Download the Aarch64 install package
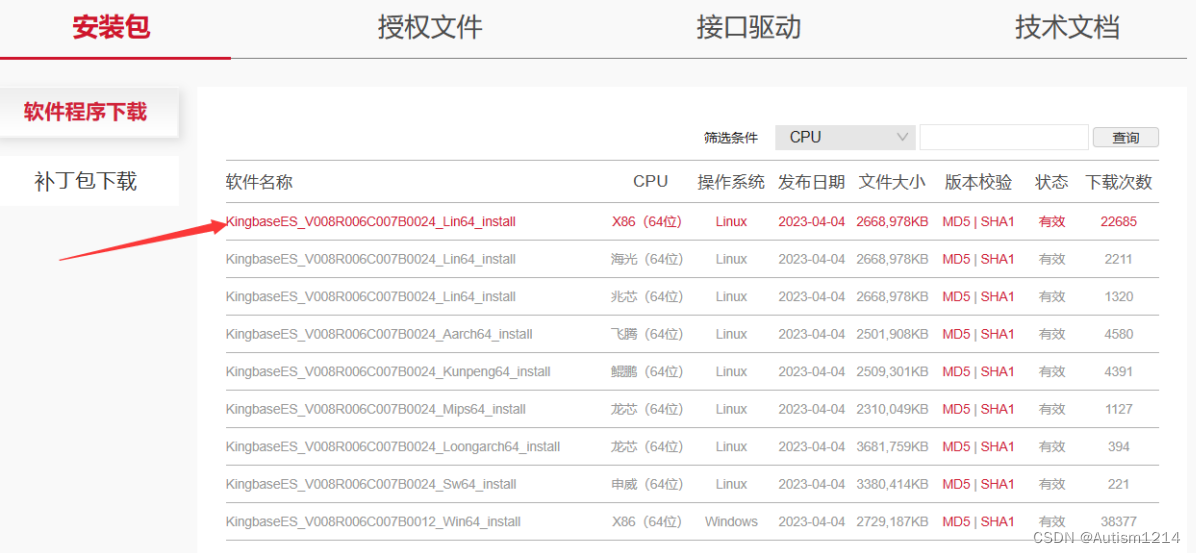The image size is (1196, 553). (379, 334)
